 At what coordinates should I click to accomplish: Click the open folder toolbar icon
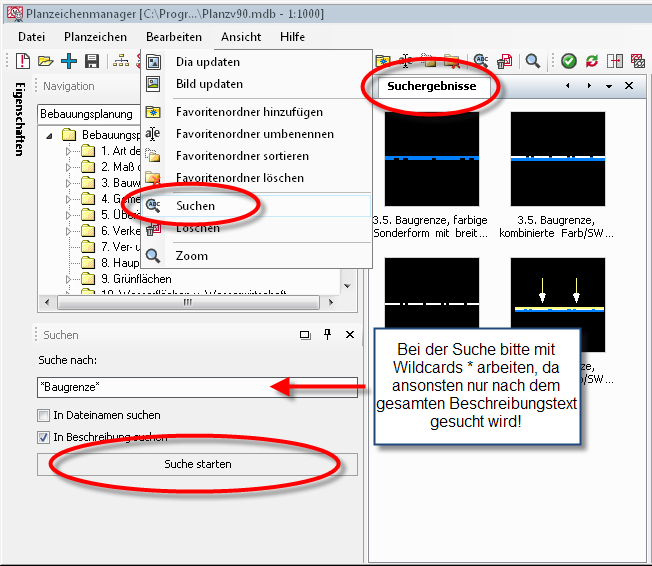46,61
